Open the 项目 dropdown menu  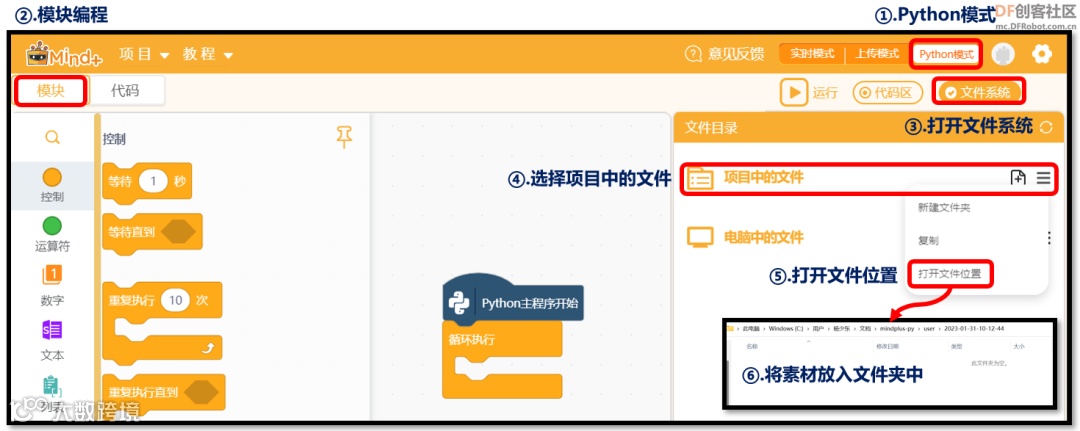(x=145, y=54)
